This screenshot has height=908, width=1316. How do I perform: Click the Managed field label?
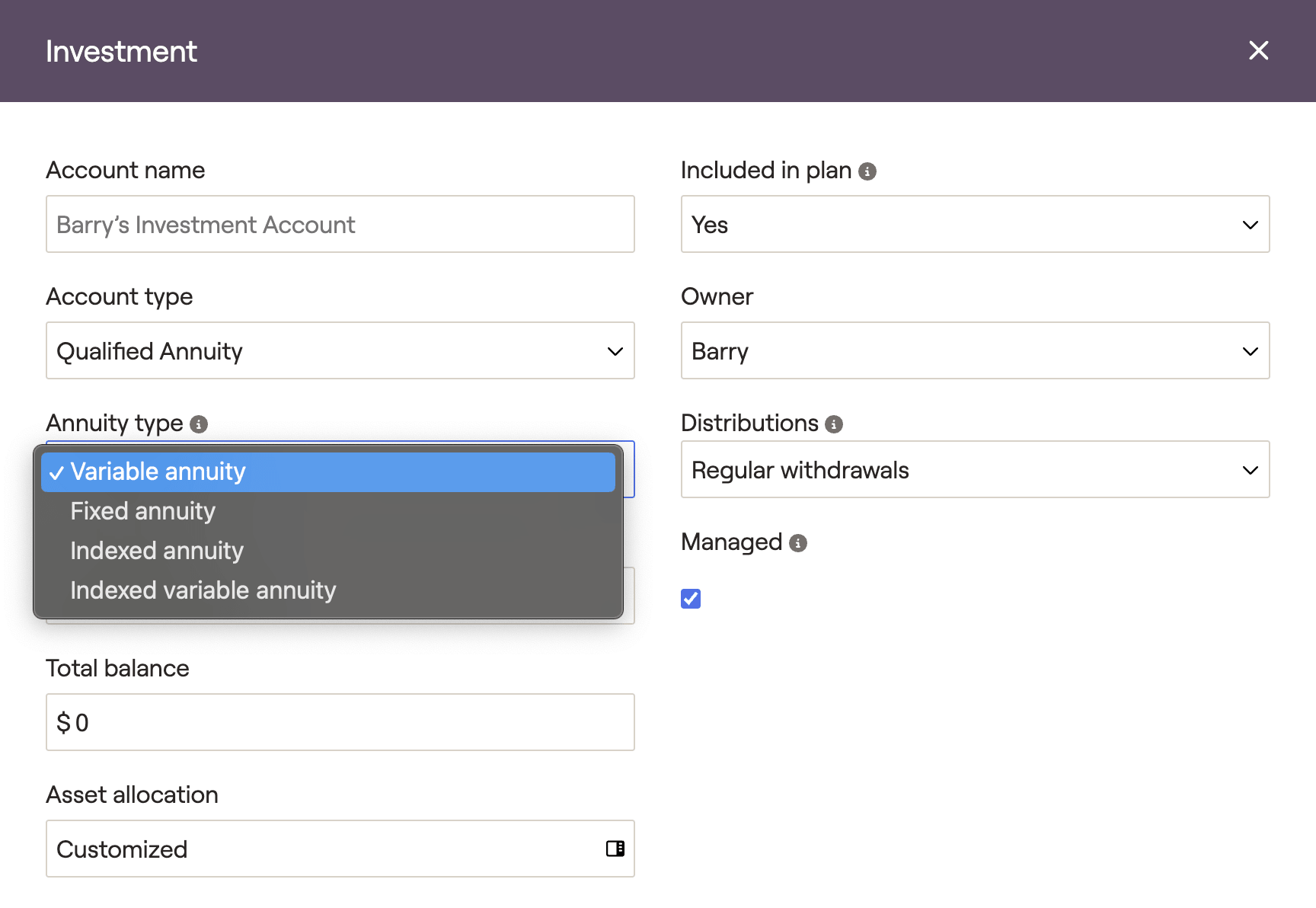(731, 542)
